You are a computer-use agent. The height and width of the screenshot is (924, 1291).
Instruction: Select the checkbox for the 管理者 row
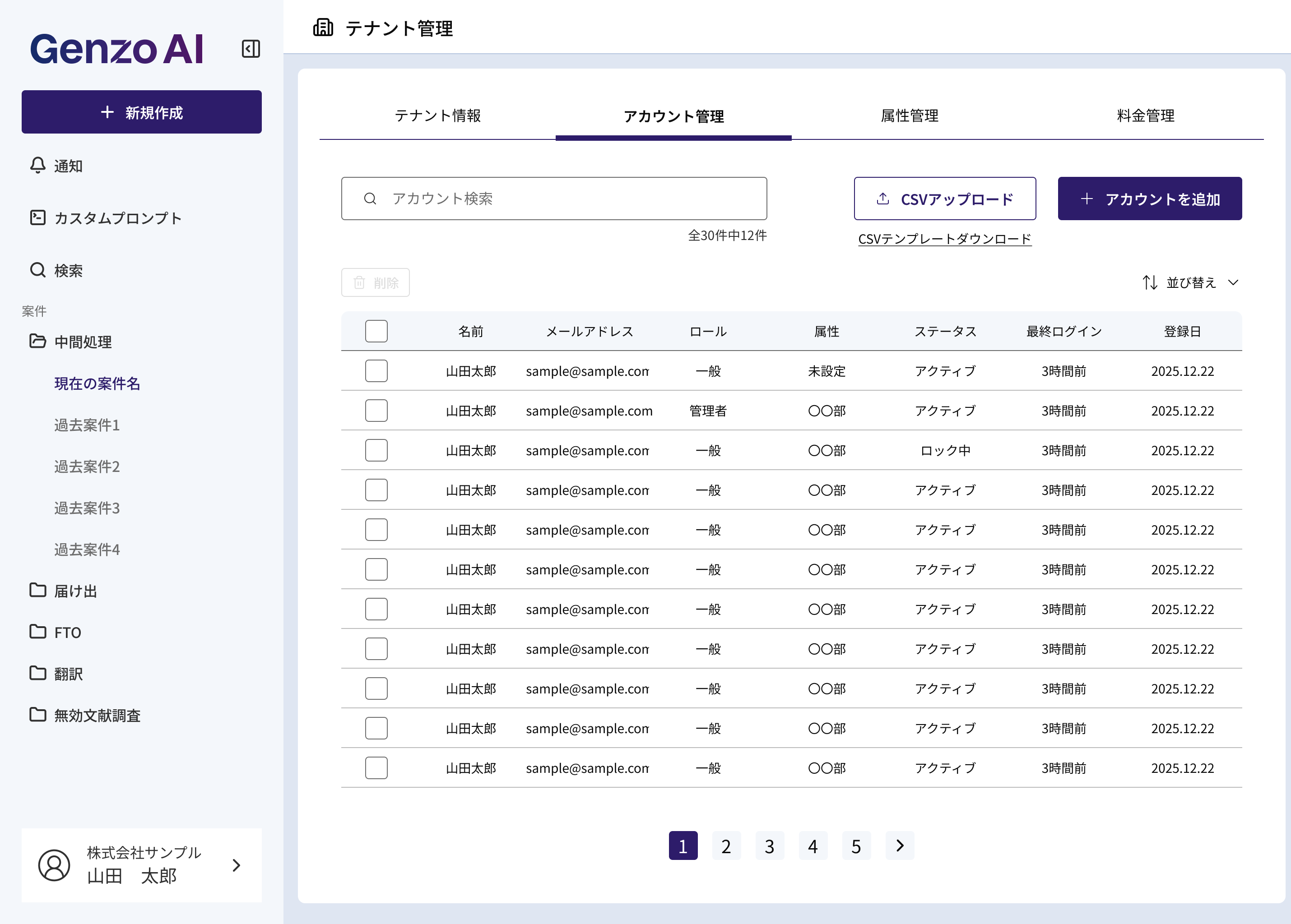(376, 411)
